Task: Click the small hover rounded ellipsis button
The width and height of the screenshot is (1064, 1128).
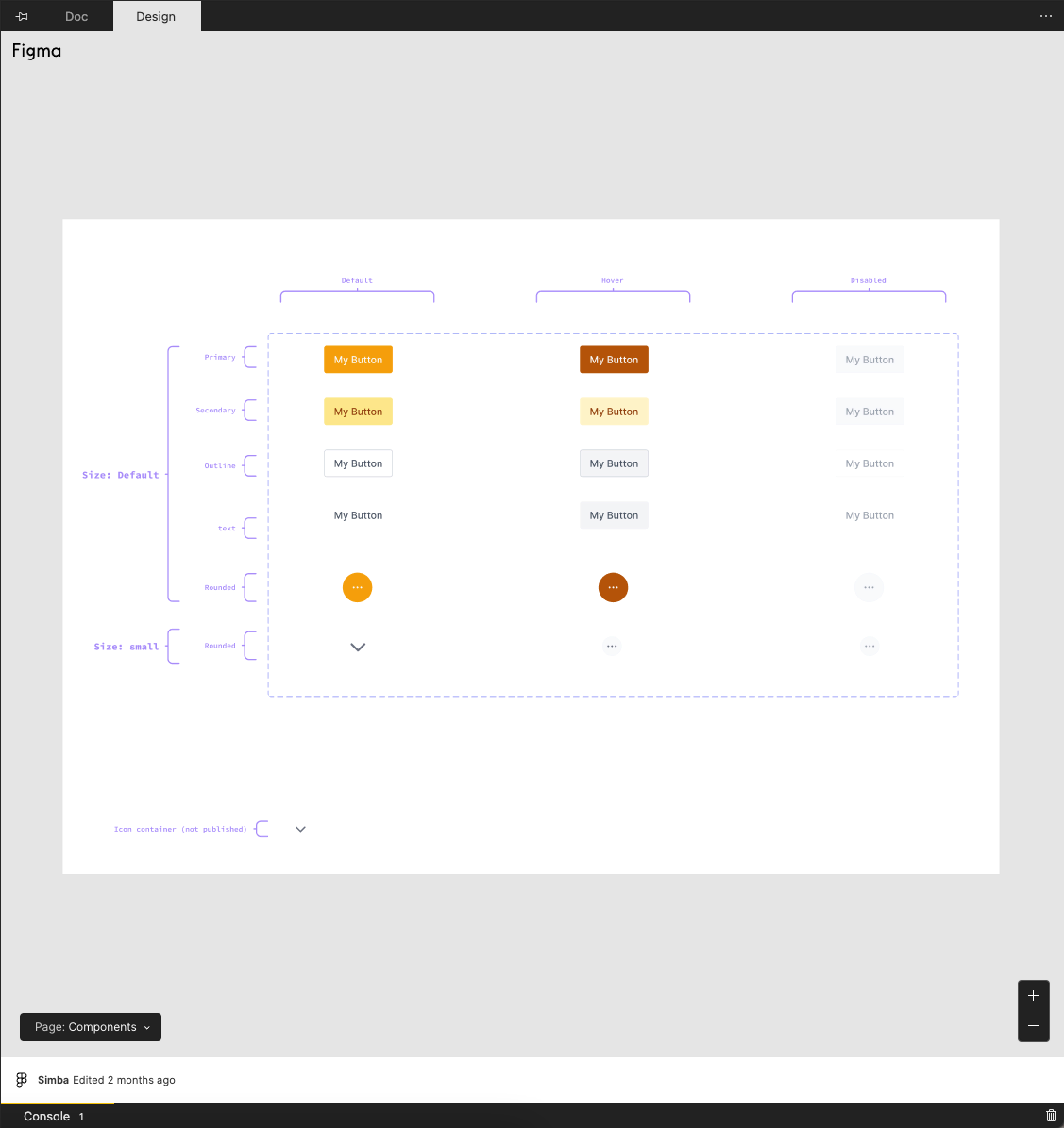Action: coord(612,647)
